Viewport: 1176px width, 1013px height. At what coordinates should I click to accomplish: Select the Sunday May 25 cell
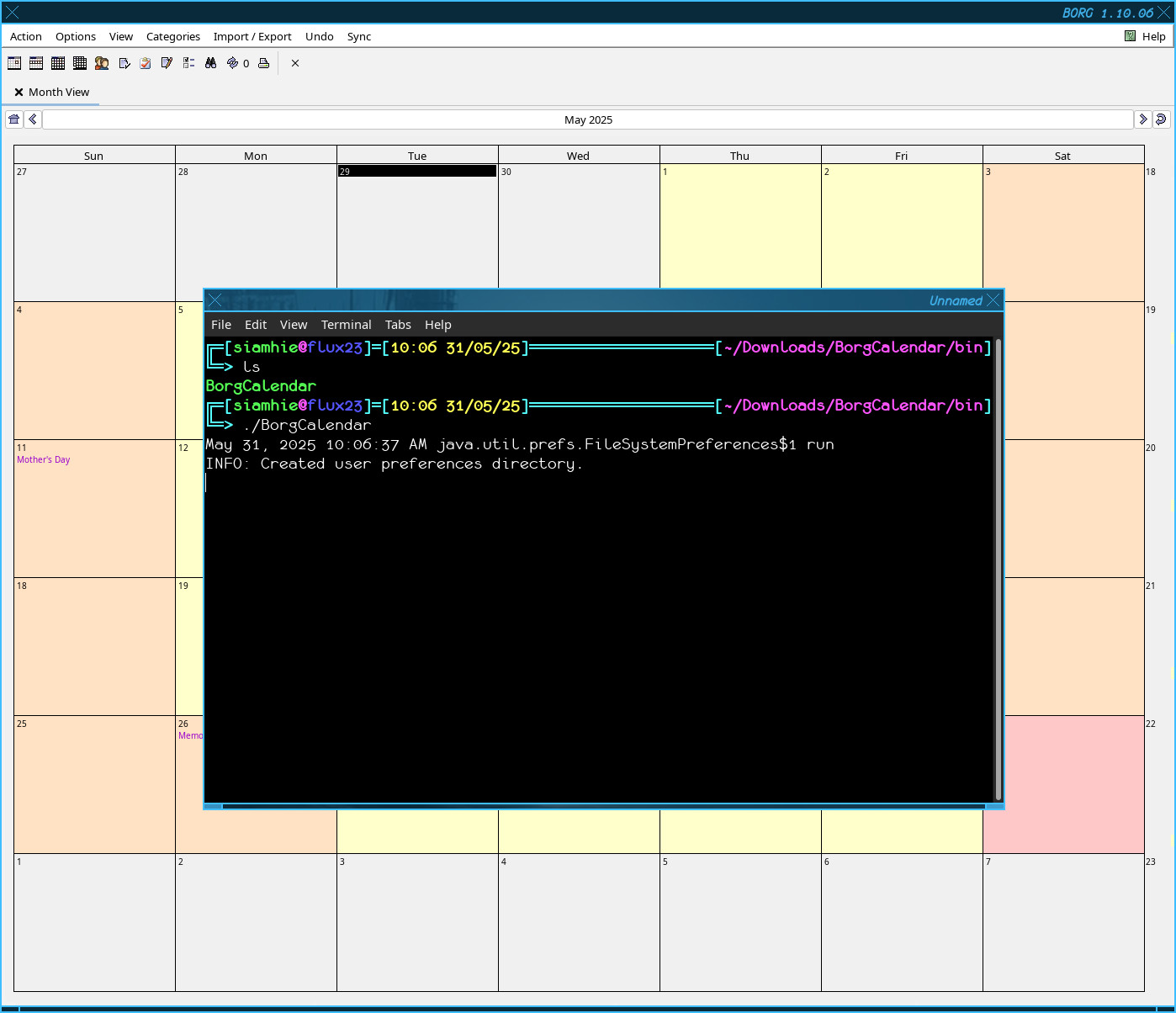tap(94, 784)
